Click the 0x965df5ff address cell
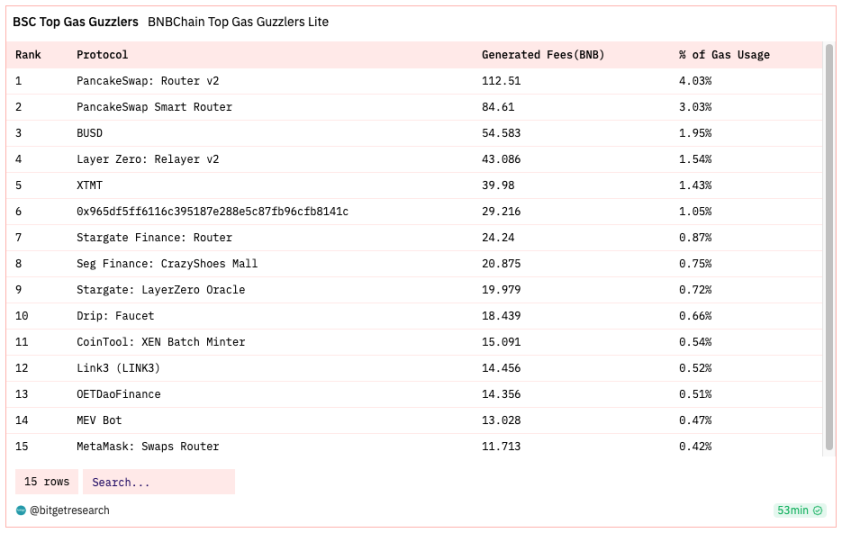The image size is (842, 533). pyautogui.click(x=212, y=211)
